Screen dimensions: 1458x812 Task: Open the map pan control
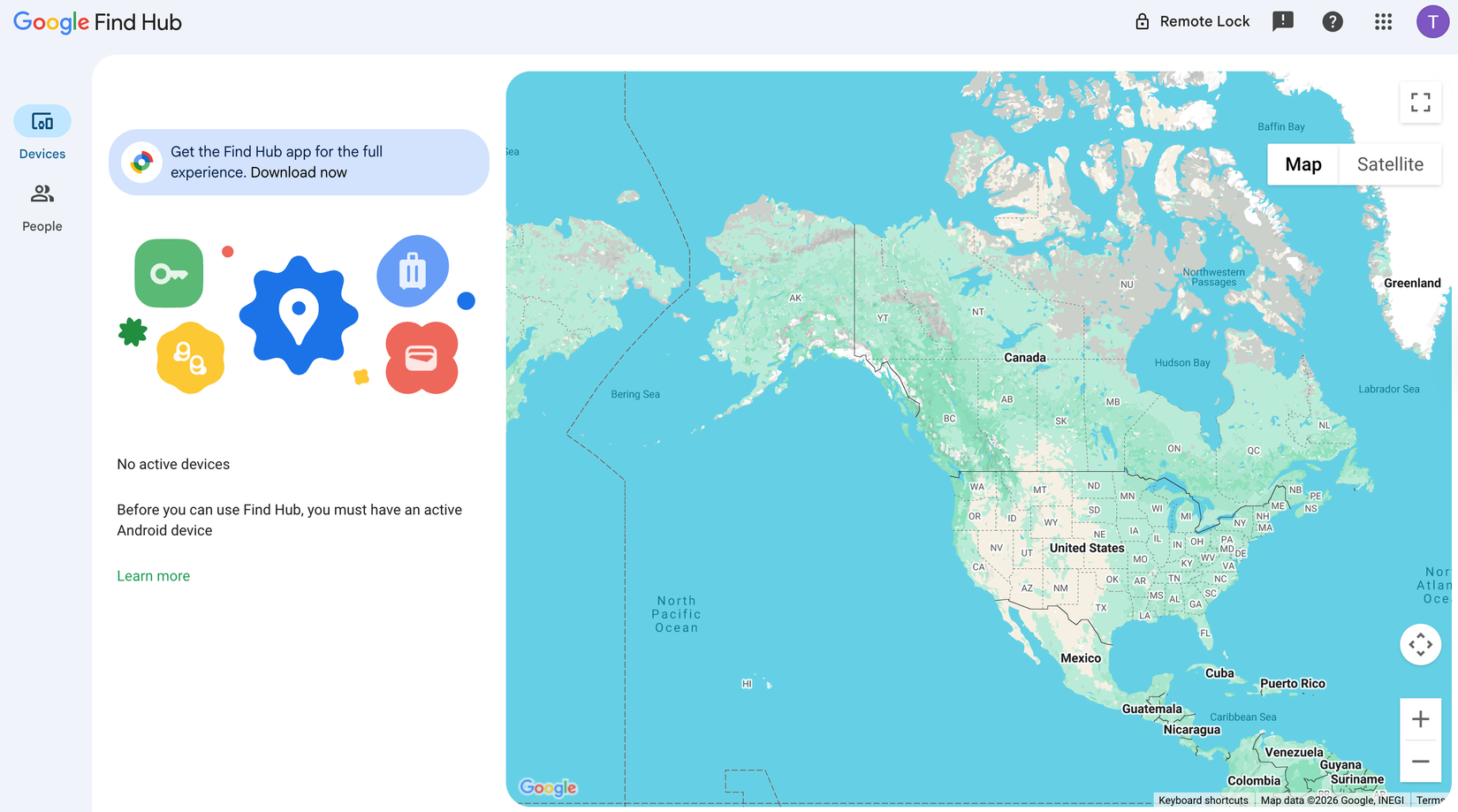coord(1420,644)
